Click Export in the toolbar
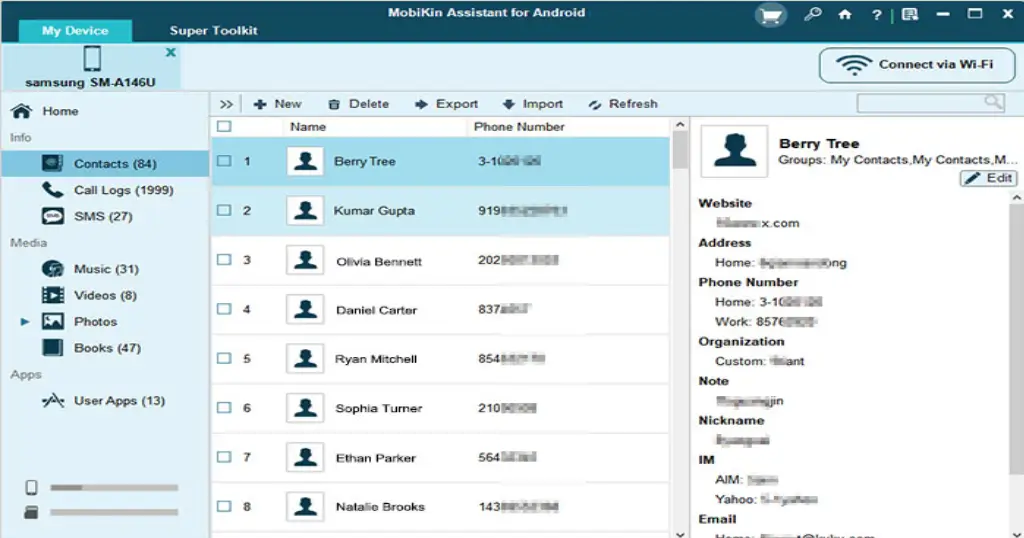The image size is (1024, 538). click(x=447, y=104)
